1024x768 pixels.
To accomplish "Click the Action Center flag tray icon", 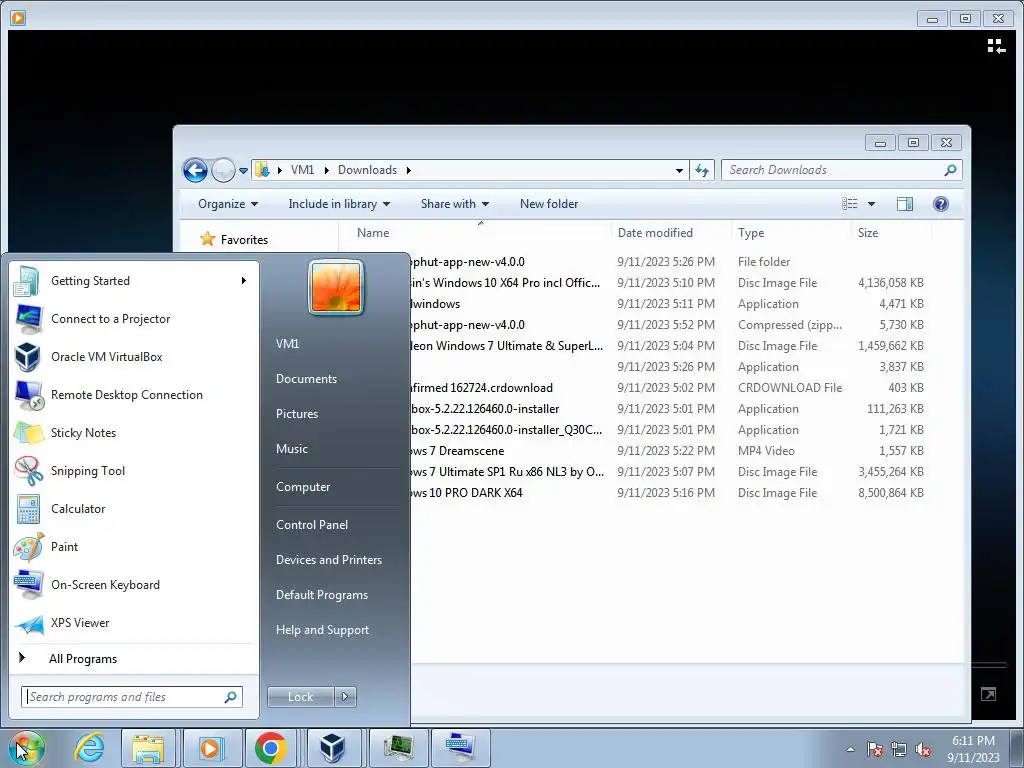I will (875, 749).
